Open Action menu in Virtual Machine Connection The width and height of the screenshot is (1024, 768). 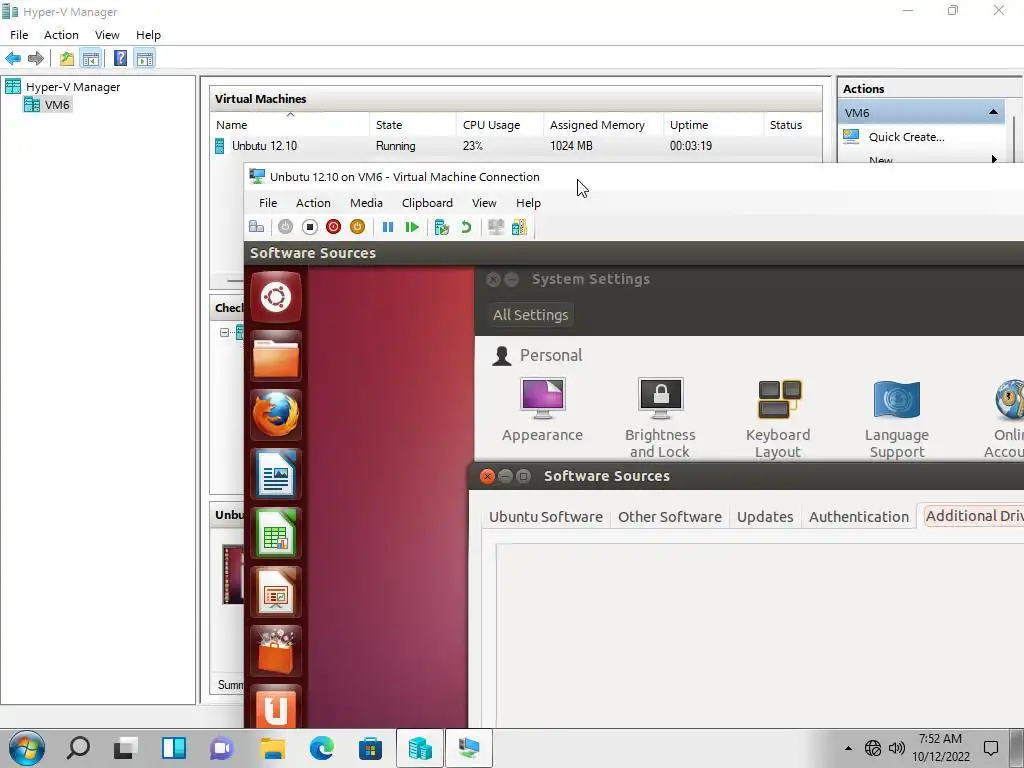coord(313,203)
